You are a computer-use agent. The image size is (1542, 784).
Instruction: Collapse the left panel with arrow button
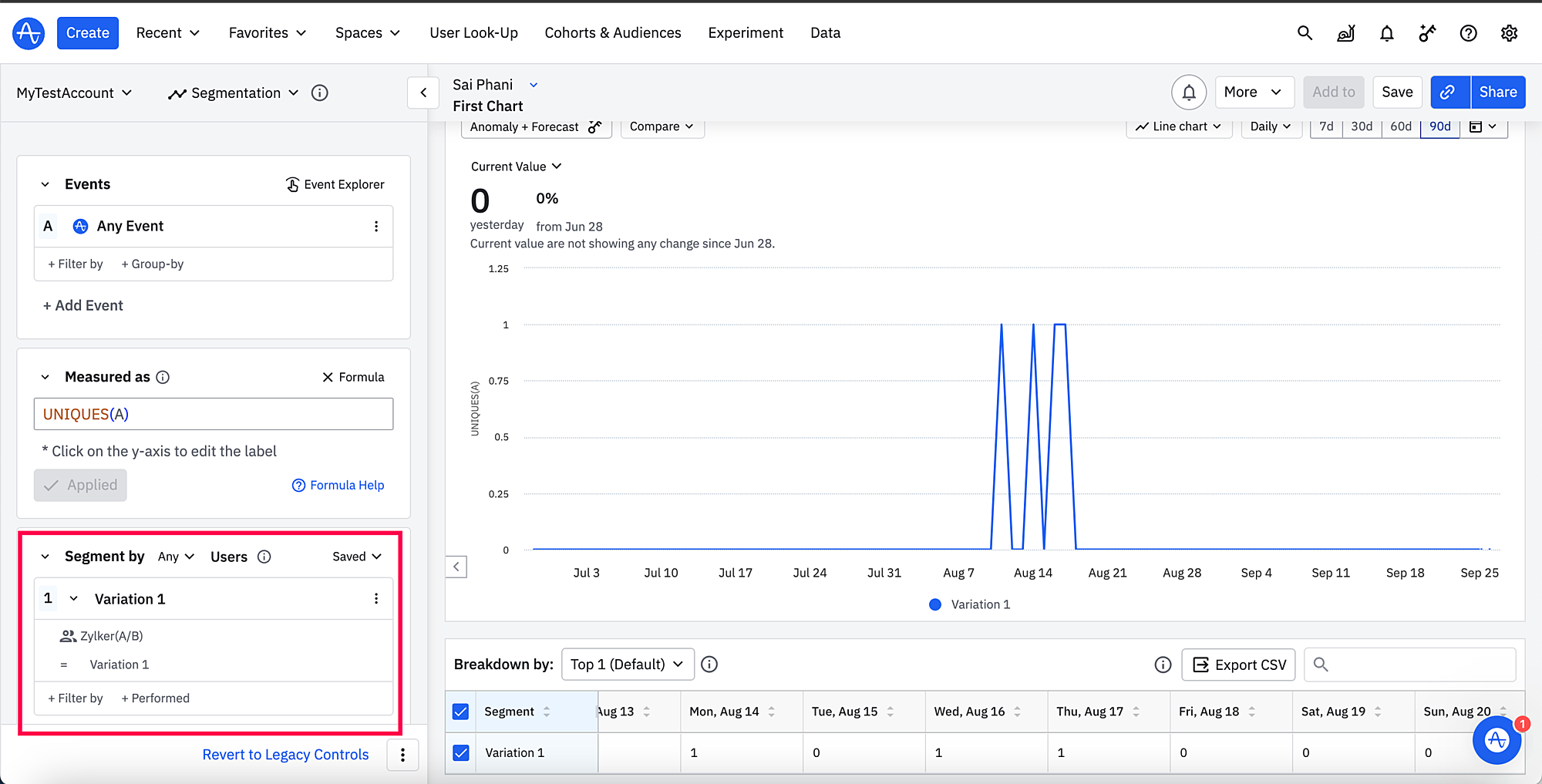(x=423, y=93)
